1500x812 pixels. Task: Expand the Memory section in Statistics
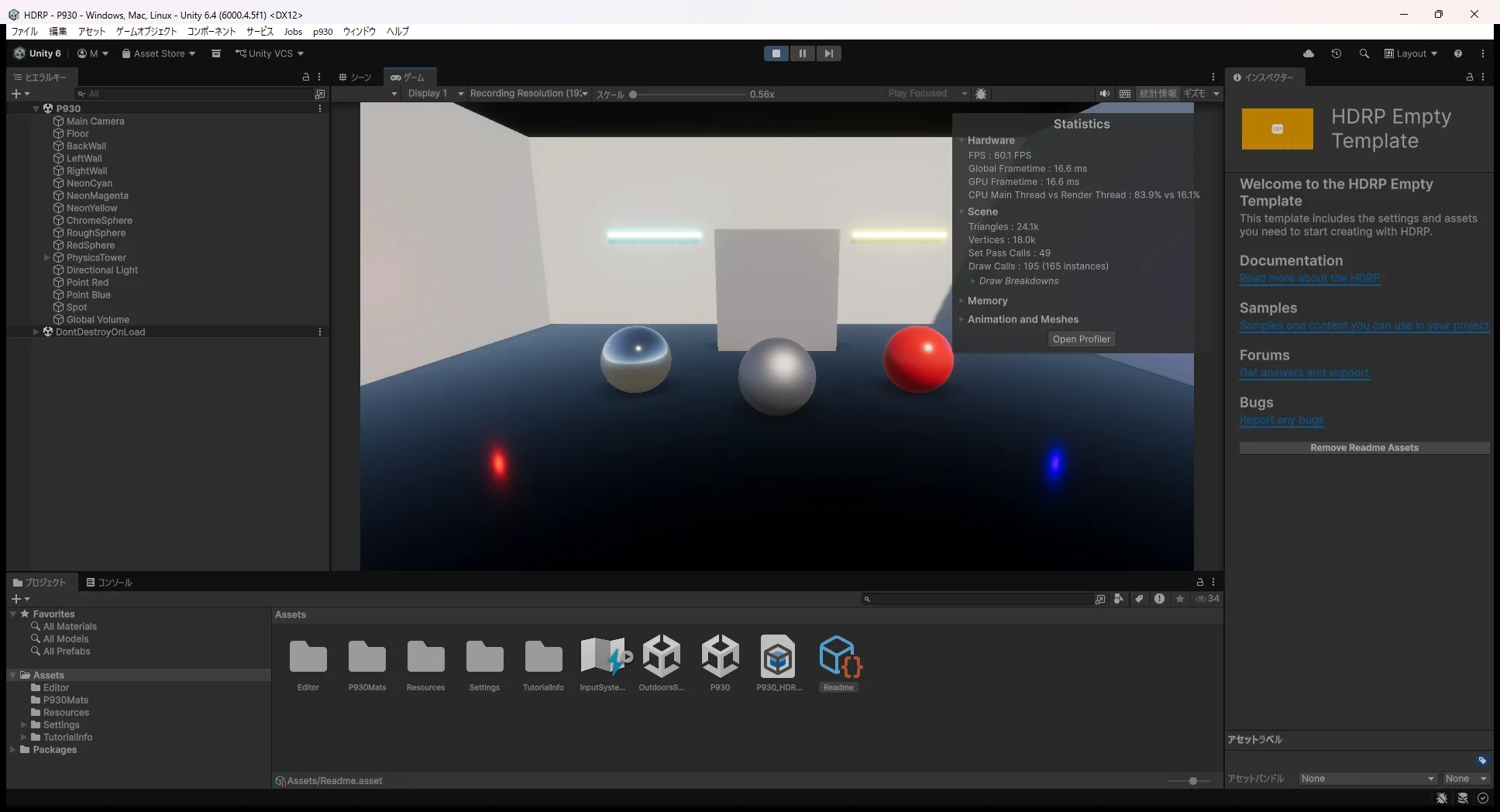click(962, 301)
